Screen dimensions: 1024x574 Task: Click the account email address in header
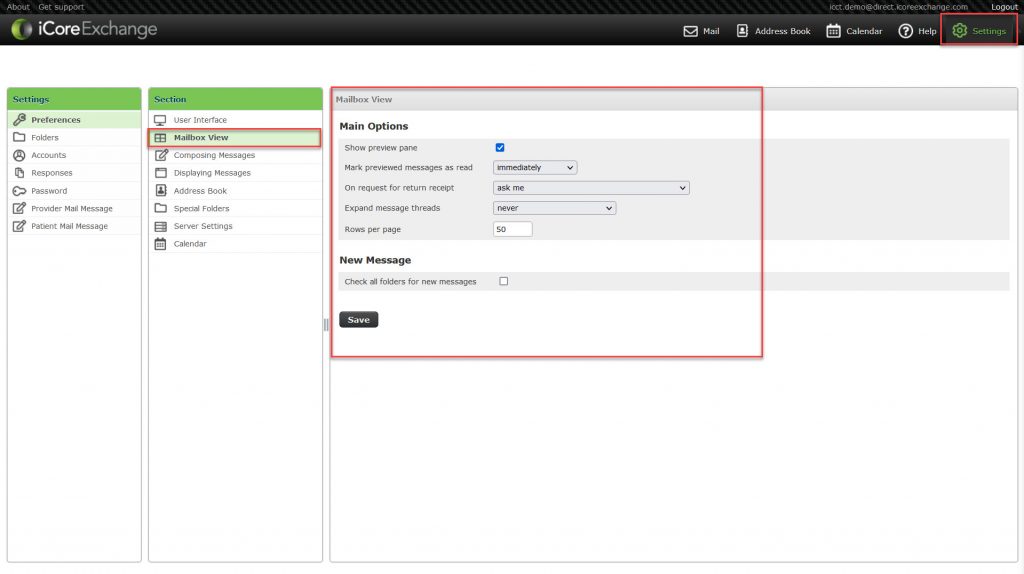point(898,7)
